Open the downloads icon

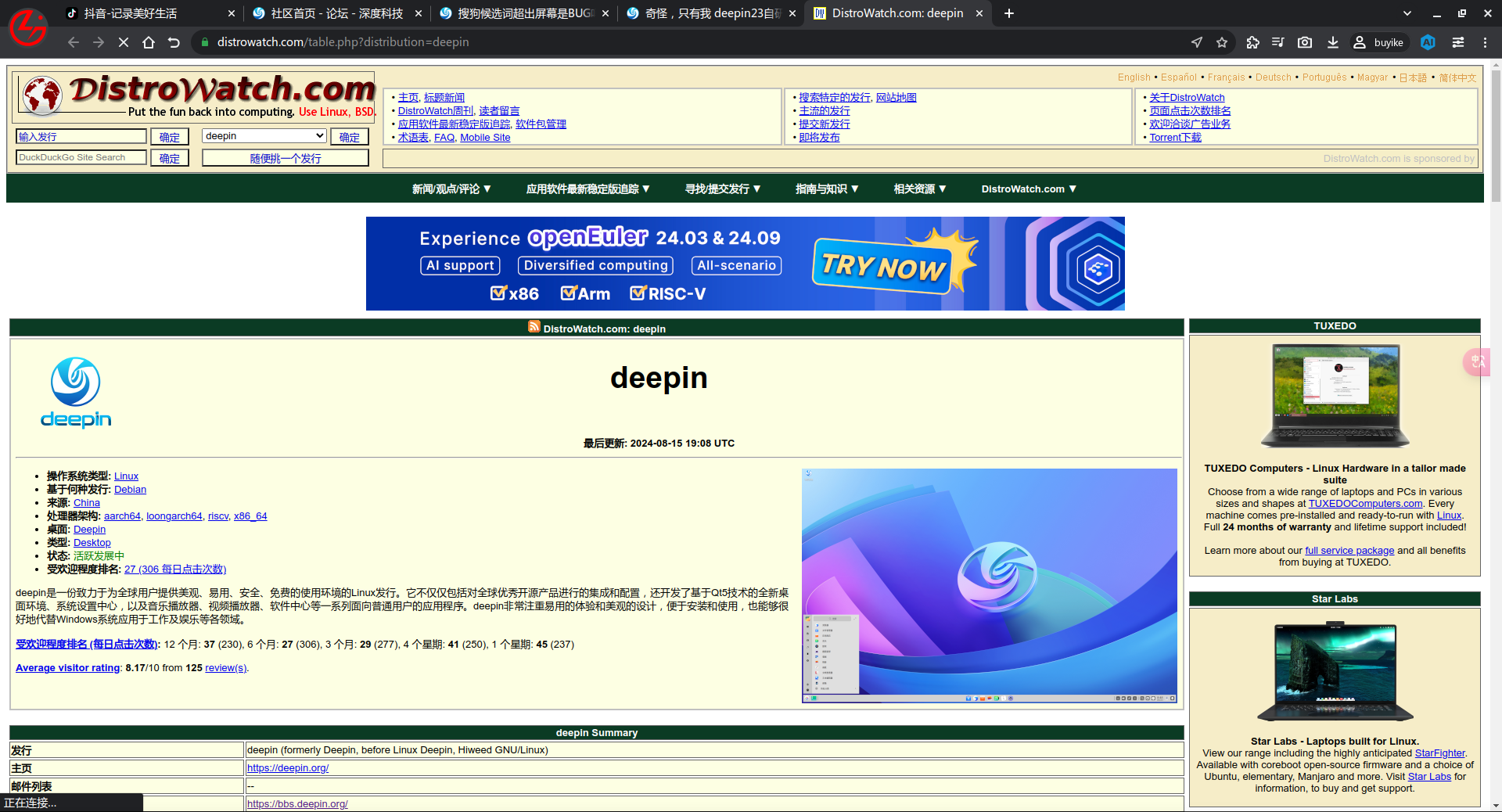coord(1333,42)
